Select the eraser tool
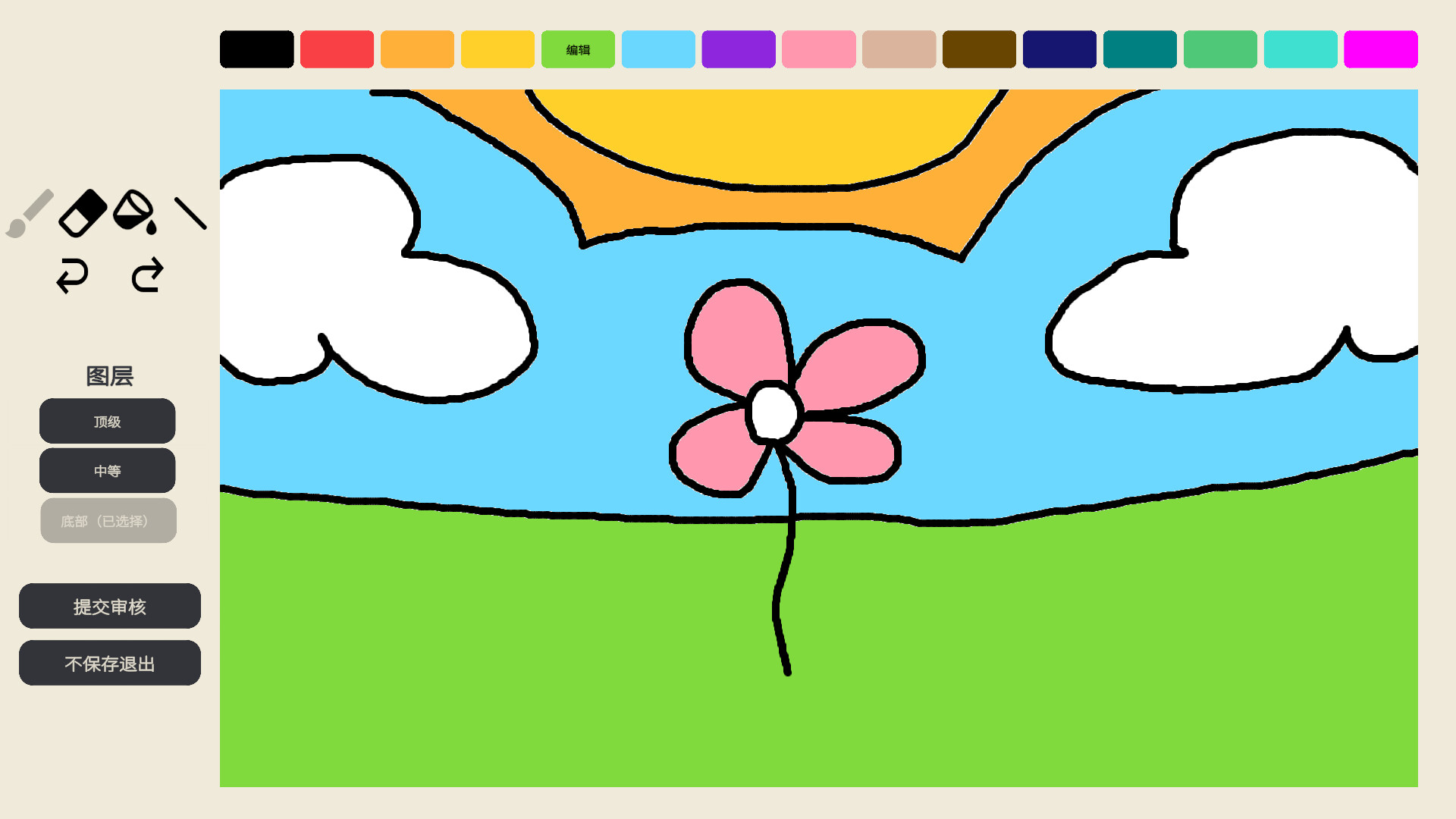 click(x=83, y=213)
